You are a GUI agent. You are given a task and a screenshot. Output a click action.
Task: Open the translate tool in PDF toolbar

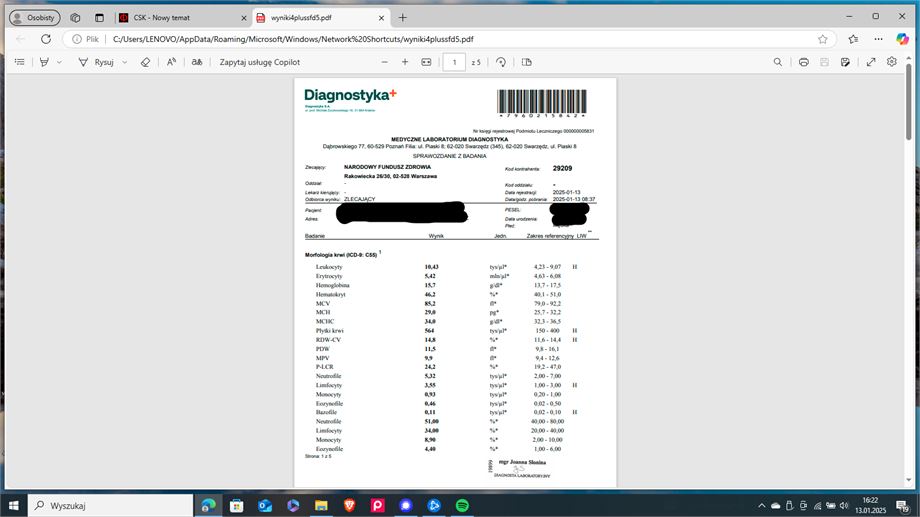pos(197,62)
